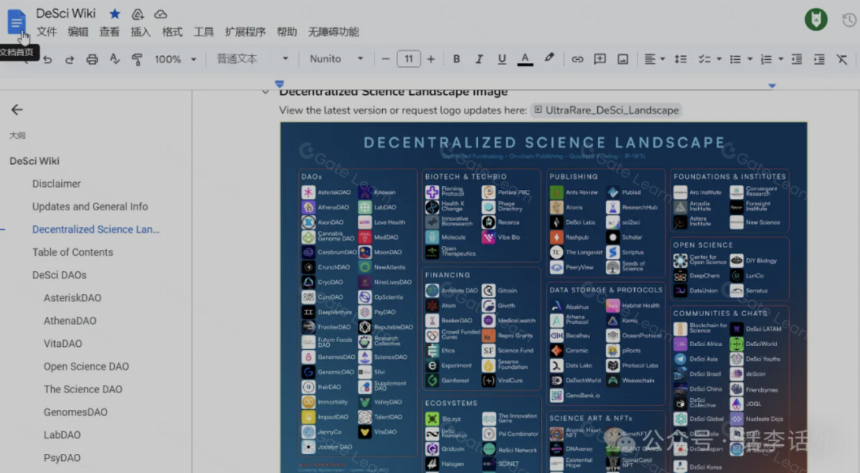
Task: Open the 无障碍功能 menu
Action: tap(333, 32)
